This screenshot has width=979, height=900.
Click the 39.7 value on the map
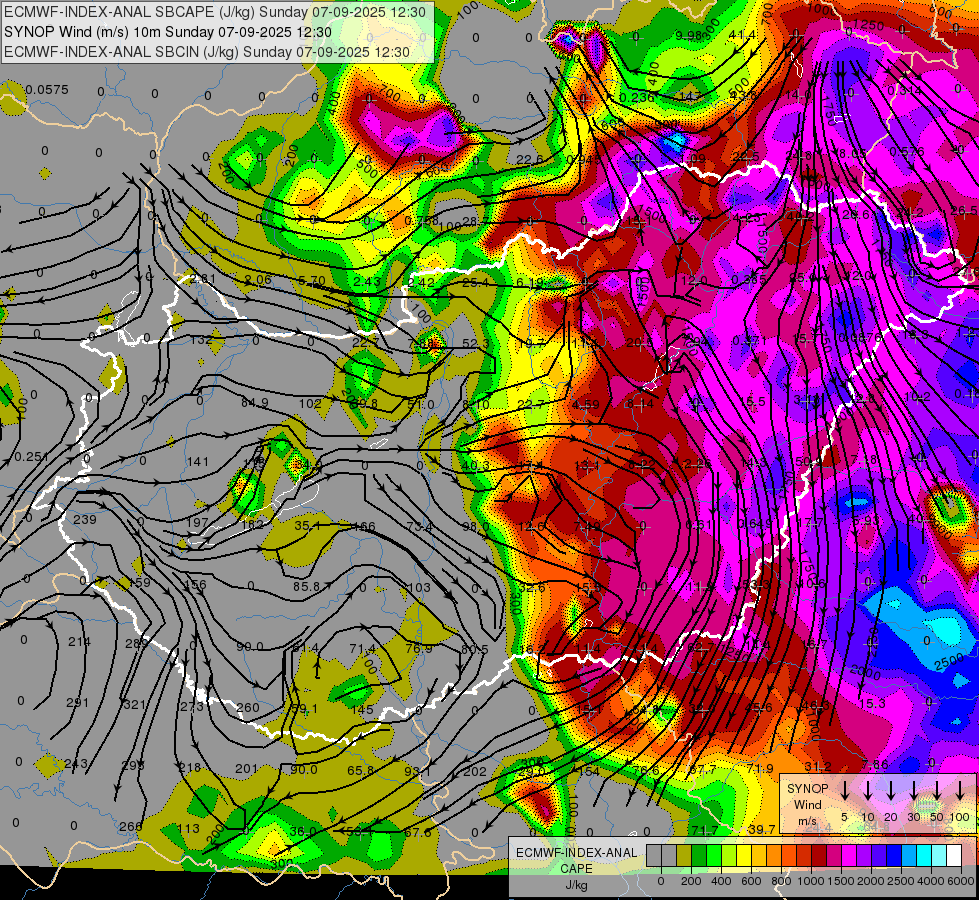[x=761, y=829]
